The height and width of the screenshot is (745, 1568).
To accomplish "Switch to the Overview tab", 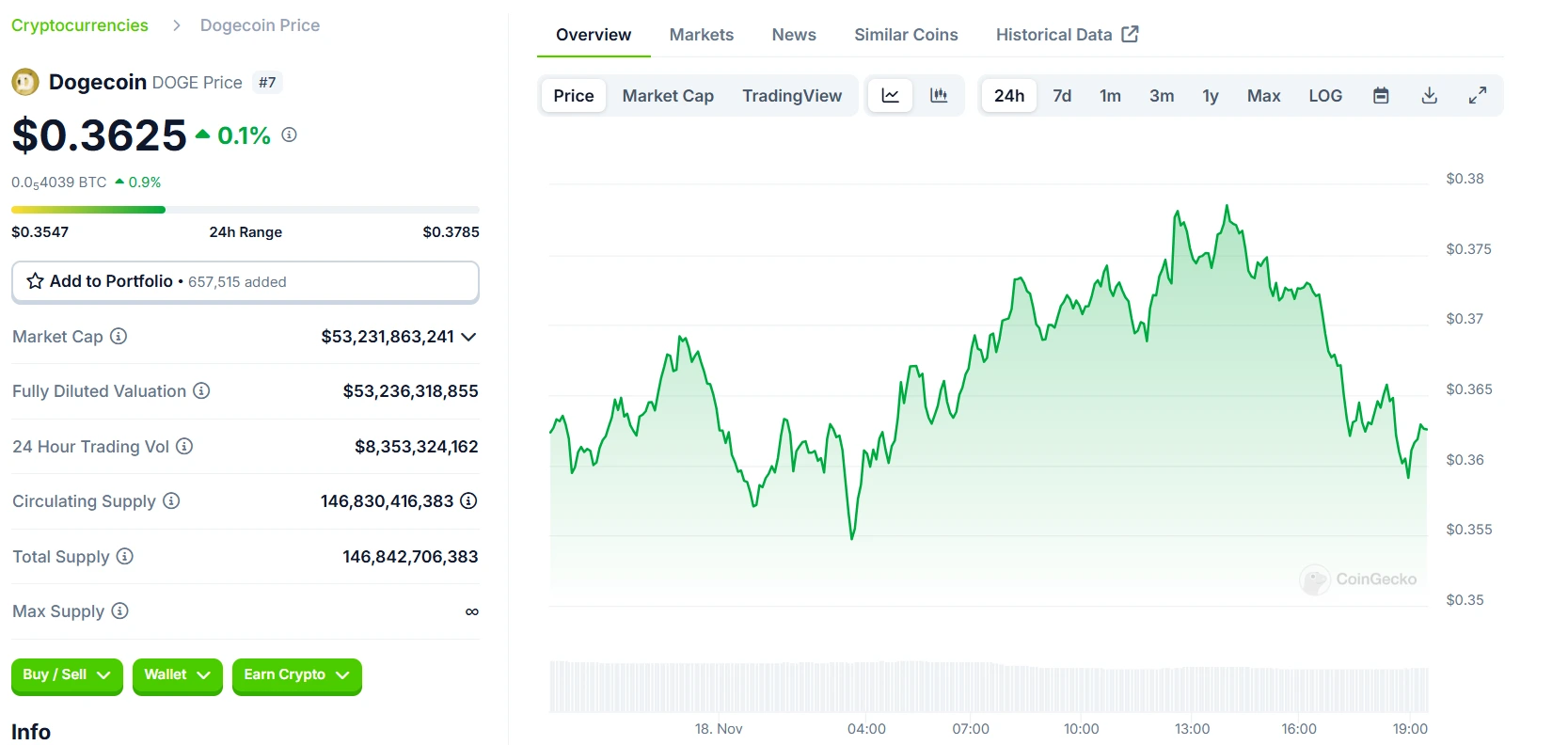I will pyautogui.click(x=594, y=35).
